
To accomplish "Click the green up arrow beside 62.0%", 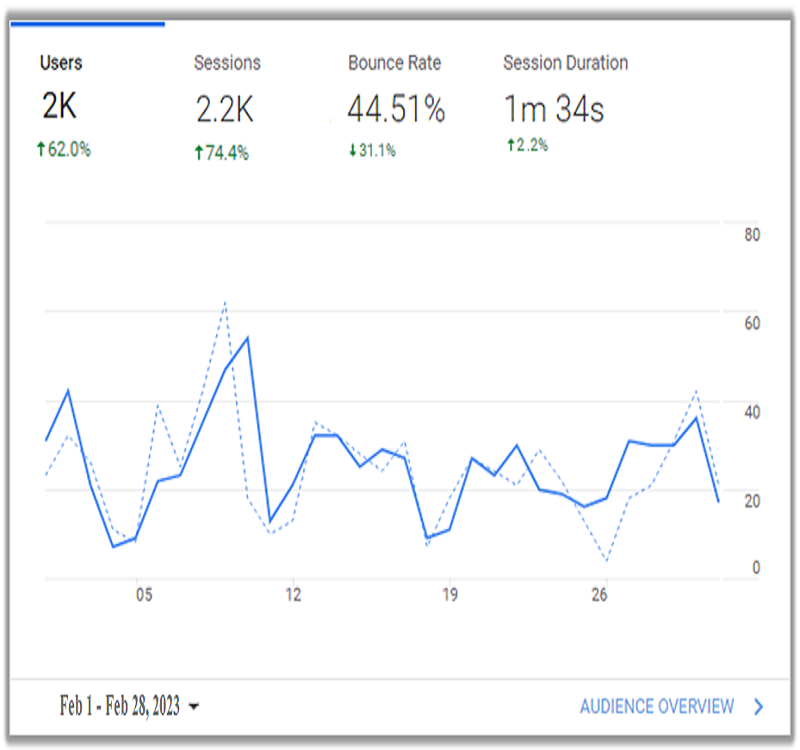I will click(x=42, y=150).
